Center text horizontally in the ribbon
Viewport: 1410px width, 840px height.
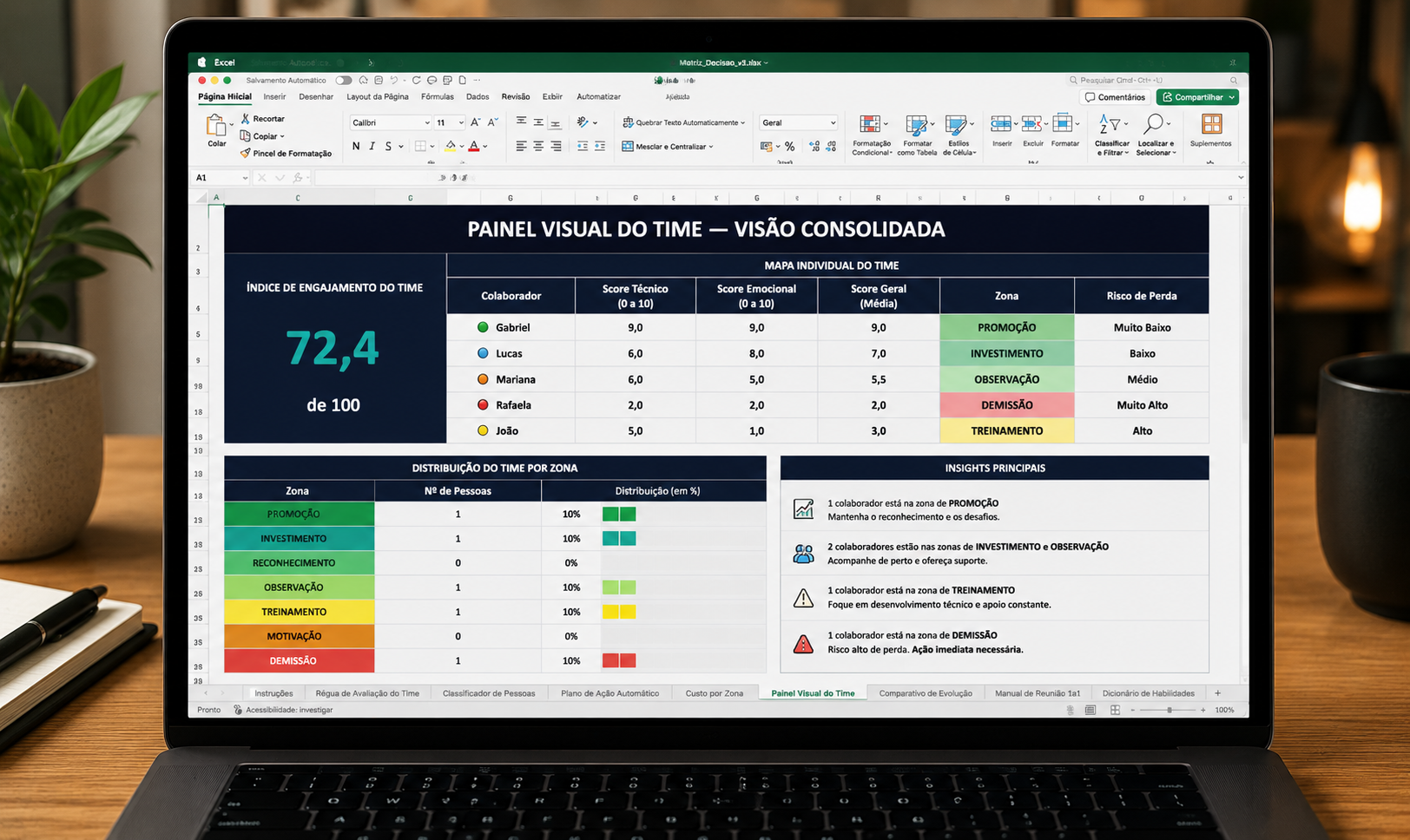pyautogui.click(x=538, y=147)
